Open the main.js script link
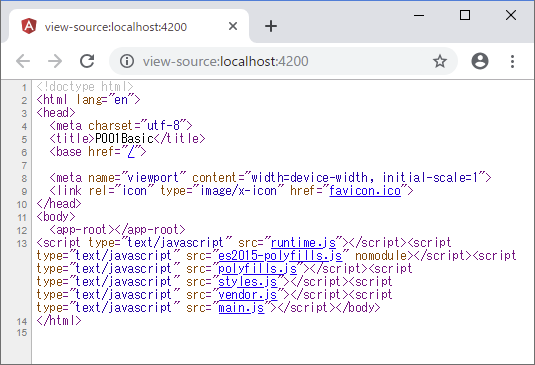Screen dimensions: 535x365 click(x=241, y=308)
